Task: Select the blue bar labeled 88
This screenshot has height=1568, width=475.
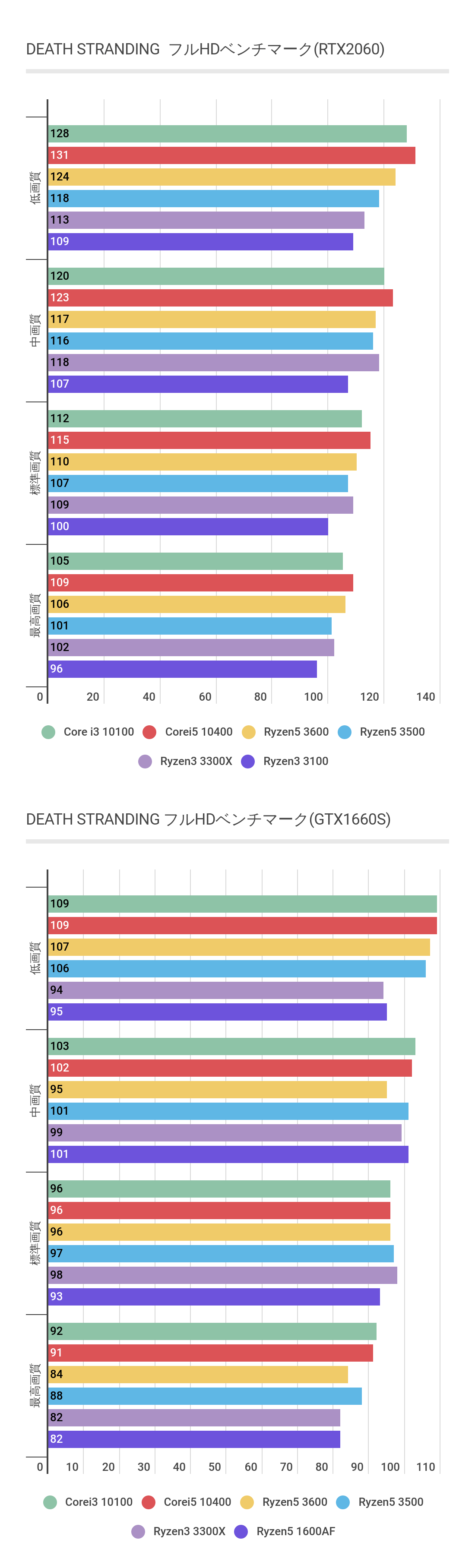Action: click(205, 1396)
